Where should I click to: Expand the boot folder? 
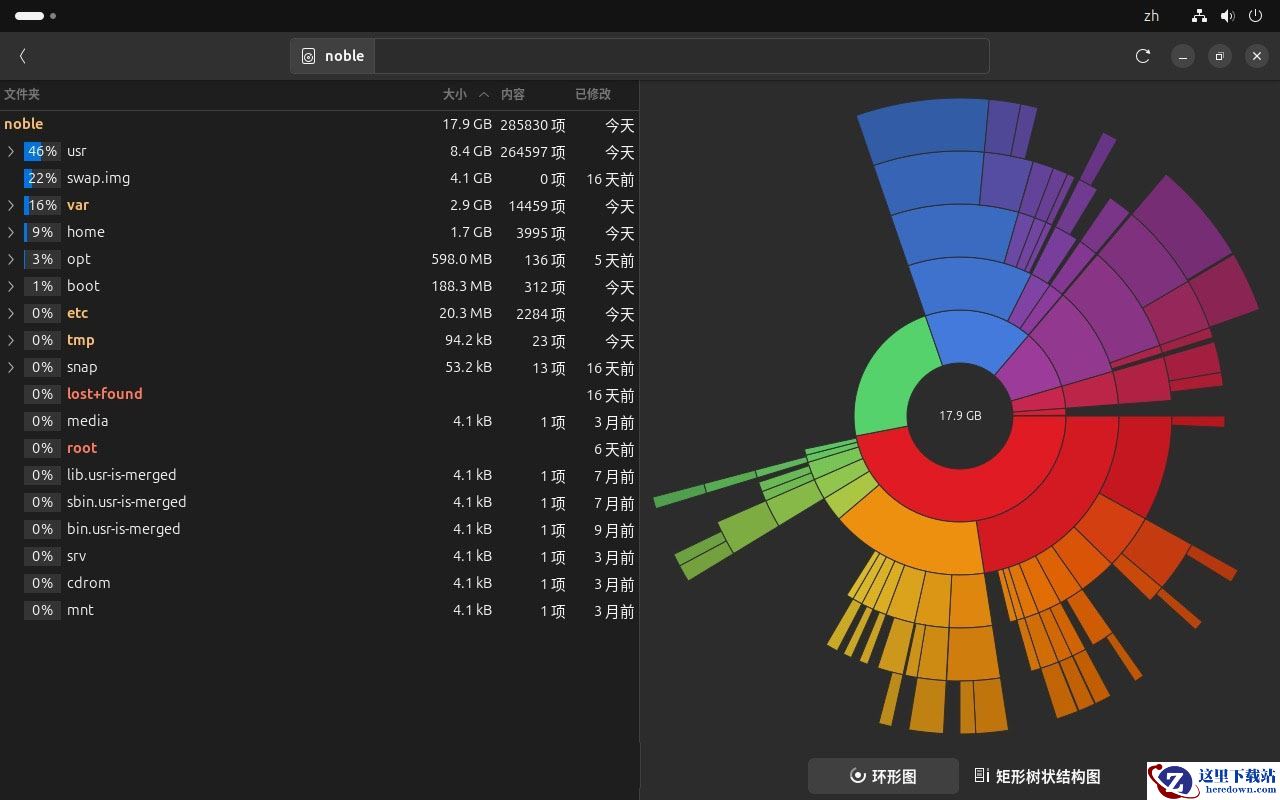pyautogui.click(x=11, y=286)
